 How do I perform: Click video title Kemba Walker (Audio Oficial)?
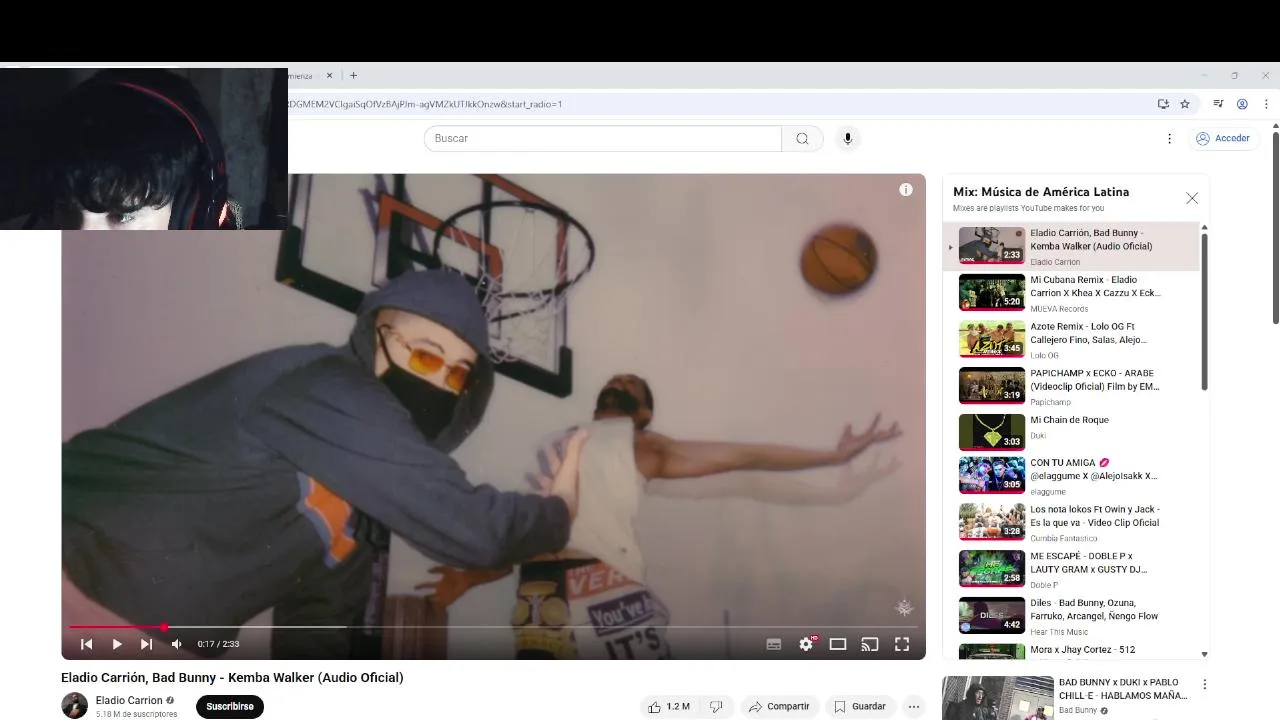tap(232, 678)
